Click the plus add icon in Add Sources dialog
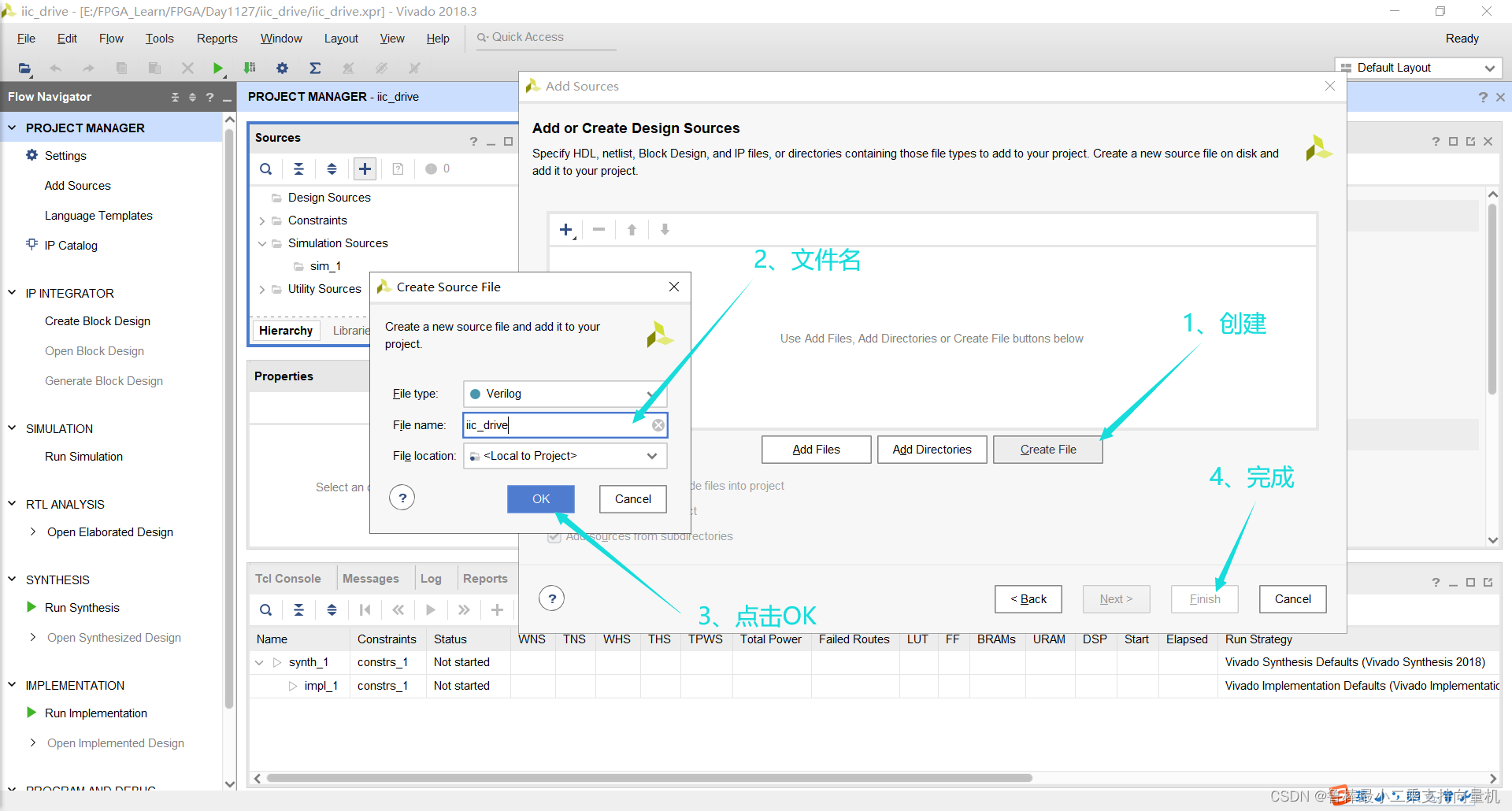1512x811 pixels. point(566,230)
